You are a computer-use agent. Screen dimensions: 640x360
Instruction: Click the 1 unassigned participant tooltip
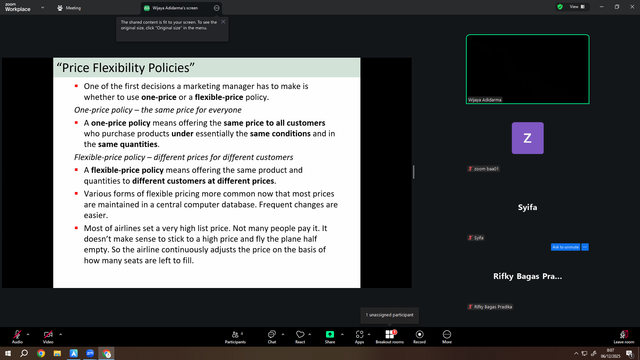click(389, 315)
